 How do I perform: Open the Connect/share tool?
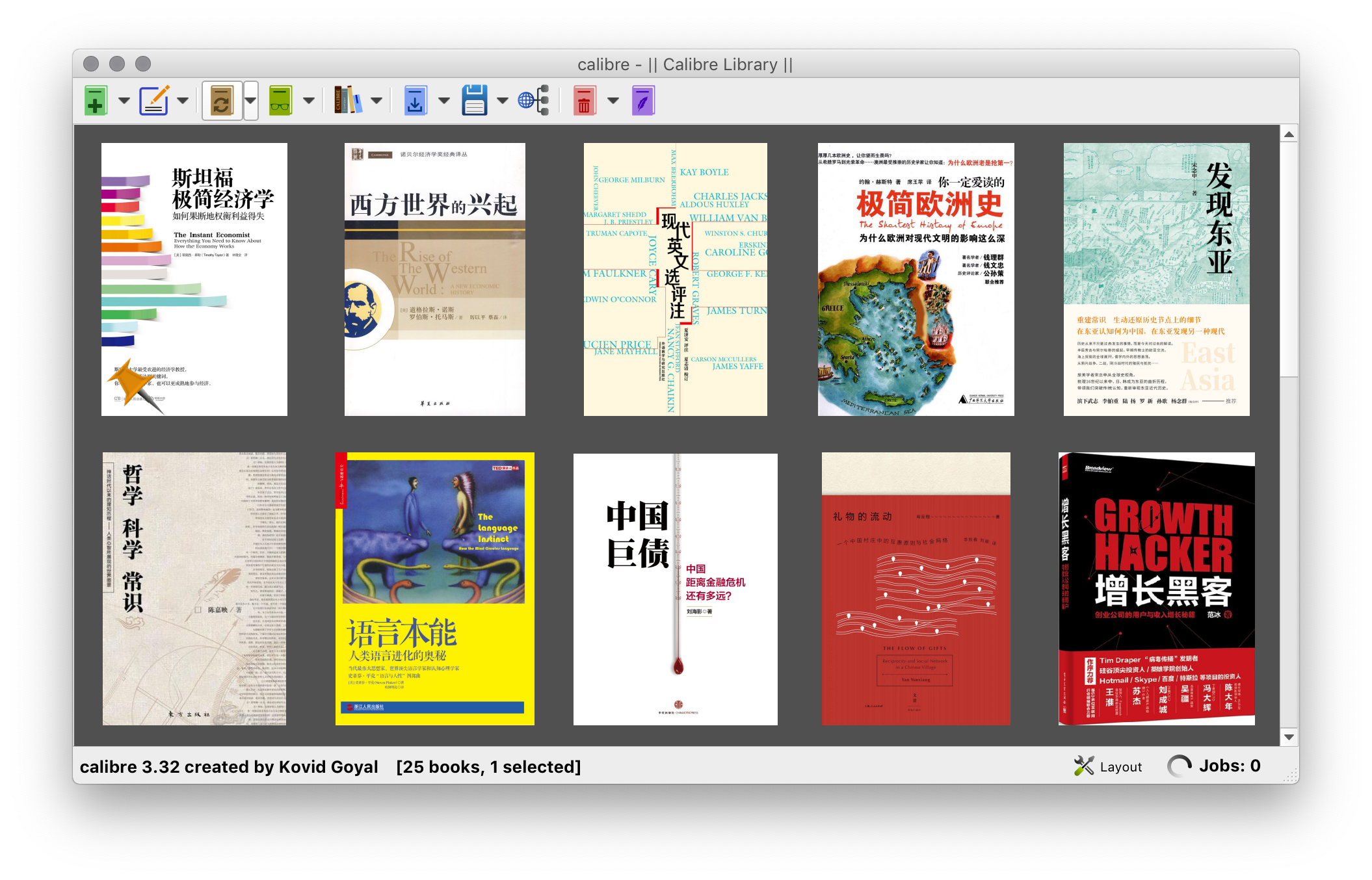pyautogui.click(x=533, y=100)
